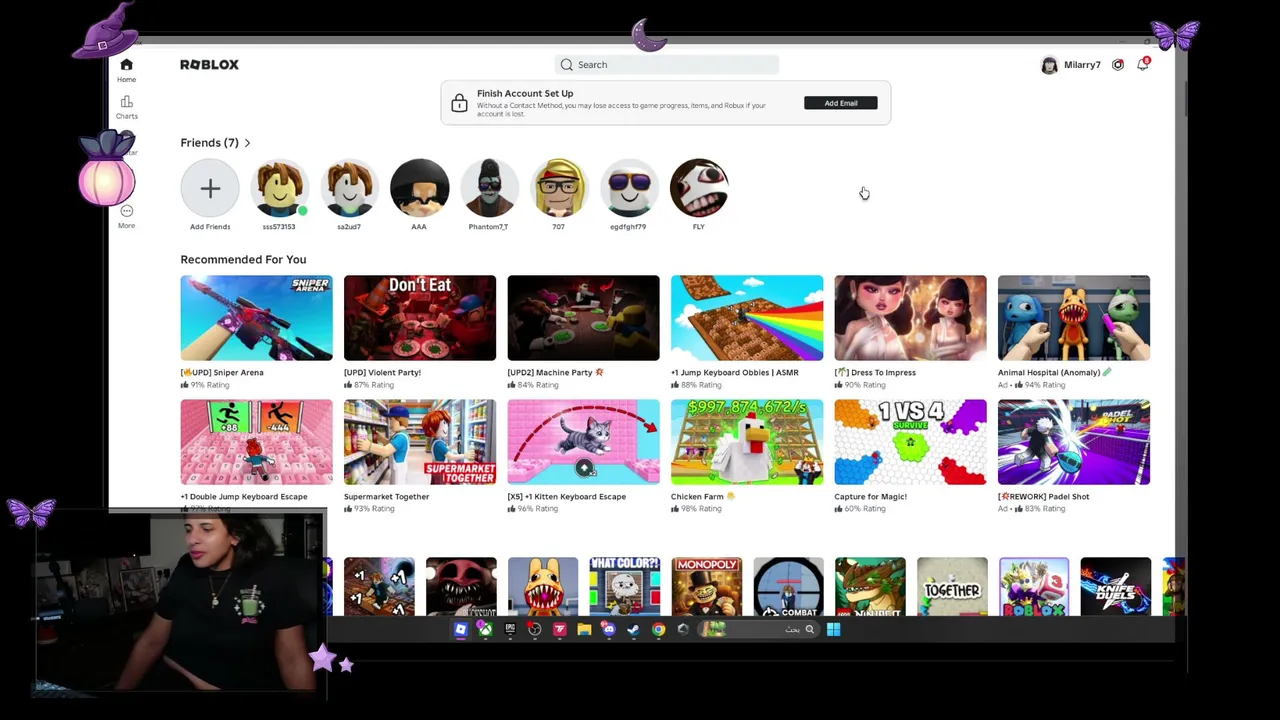1280x720 pixels.
Task: Click the Capture for Magic! title link
Action: (x=870, y=497)
